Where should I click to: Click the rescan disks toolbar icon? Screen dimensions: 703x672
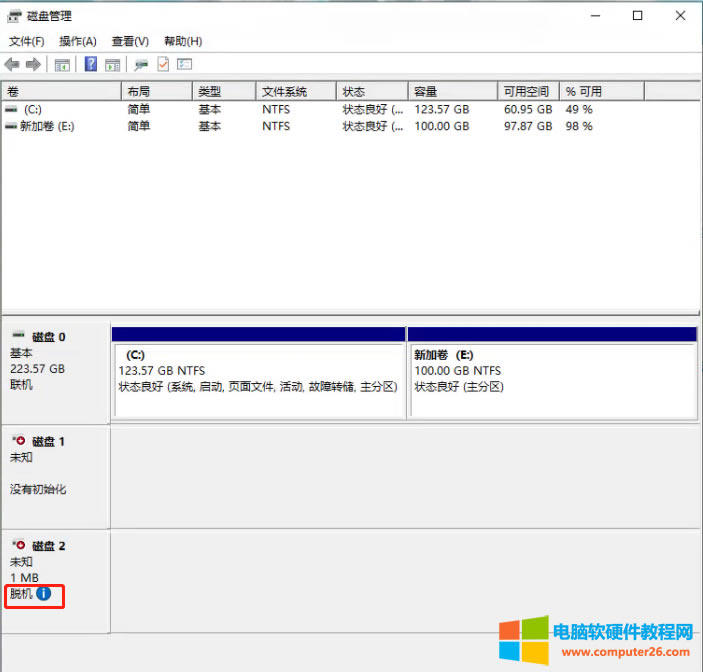click(141, 64)
